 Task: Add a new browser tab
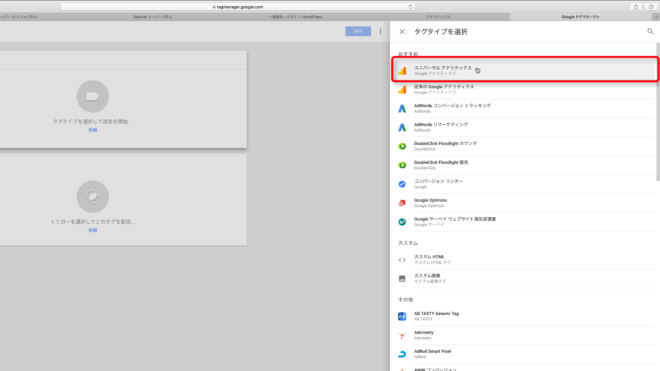[656, 17]
